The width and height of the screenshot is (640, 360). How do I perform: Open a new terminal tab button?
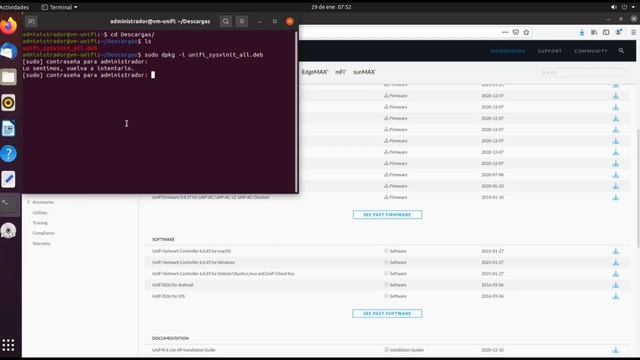click(31, 22)
